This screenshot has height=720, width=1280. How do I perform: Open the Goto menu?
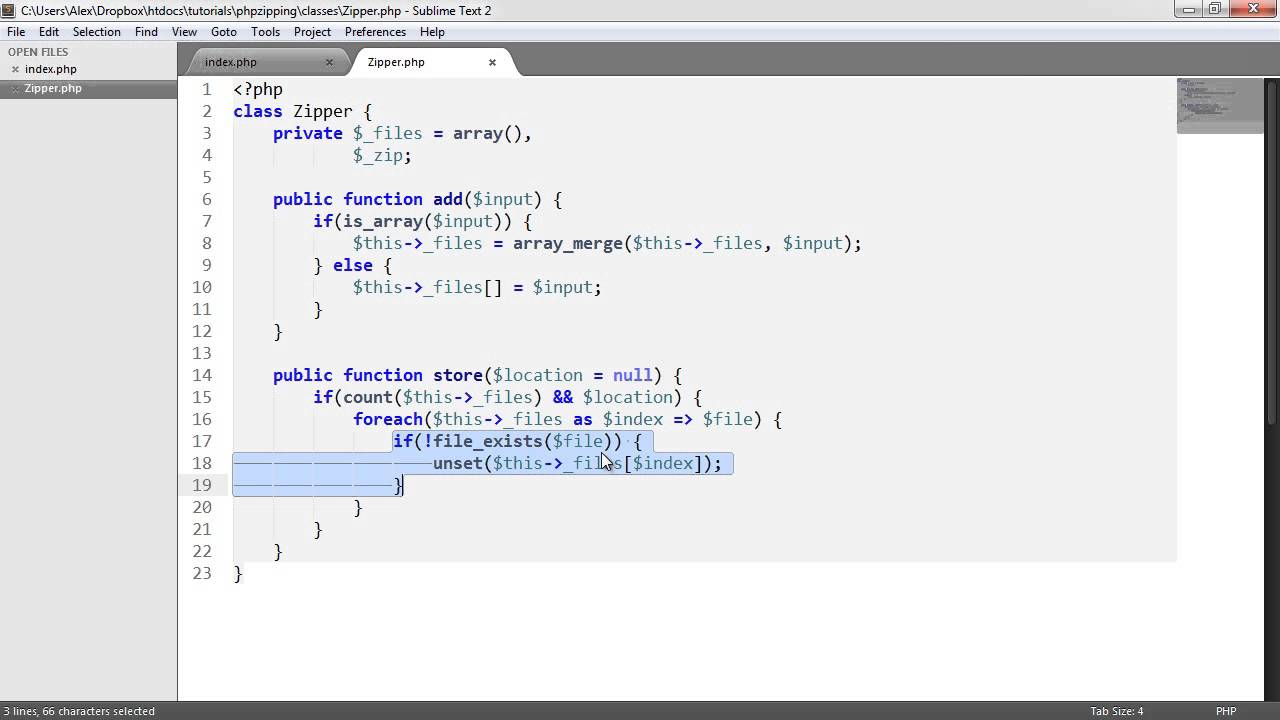click(x=224, y=32)
